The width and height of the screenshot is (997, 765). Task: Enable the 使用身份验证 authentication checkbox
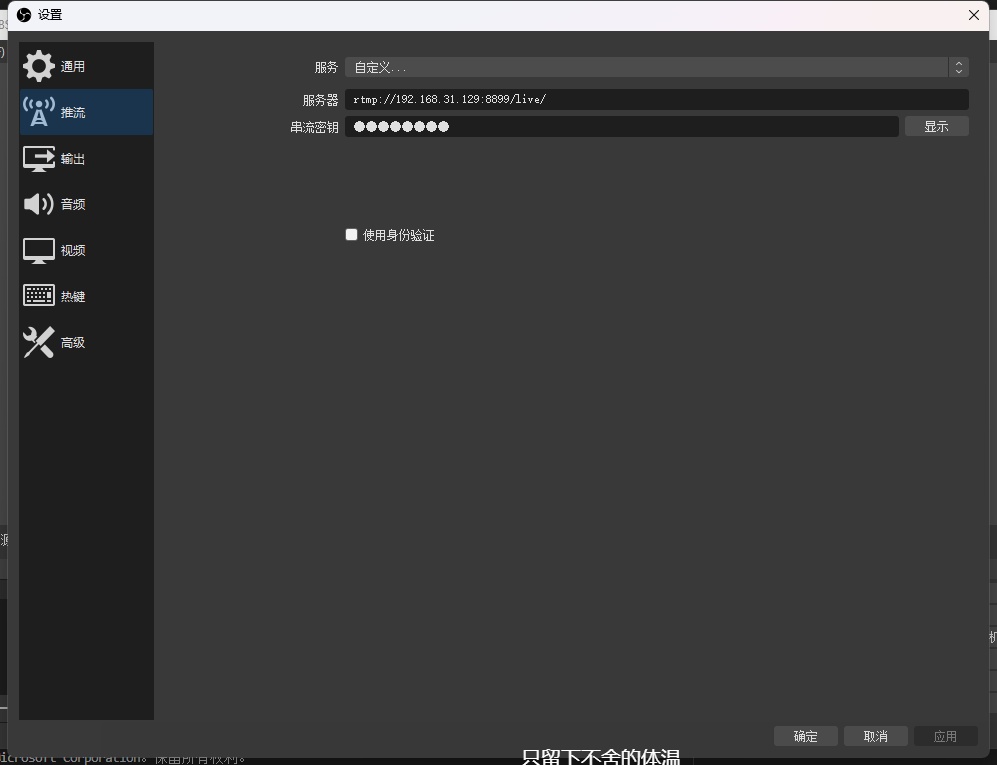click(351, 235)
